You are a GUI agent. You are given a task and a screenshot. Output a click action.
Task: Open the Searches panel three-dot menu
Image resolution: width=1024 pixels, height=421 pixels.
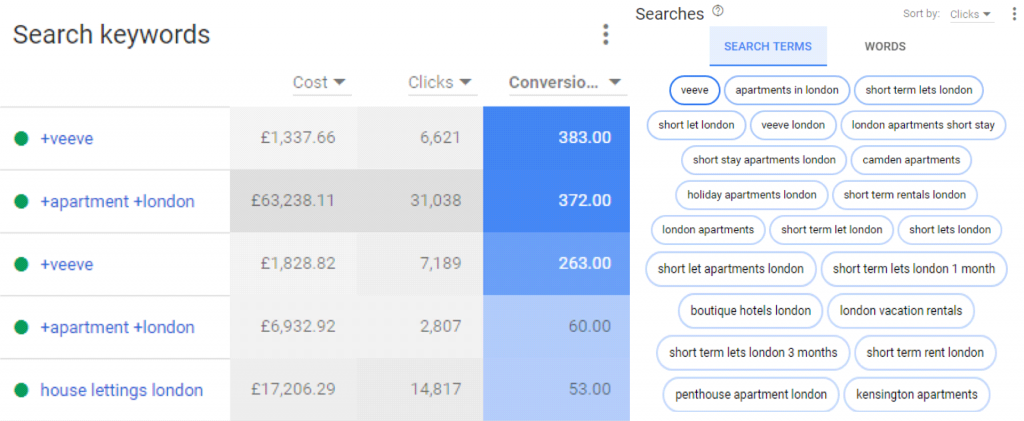[1013, 14]
